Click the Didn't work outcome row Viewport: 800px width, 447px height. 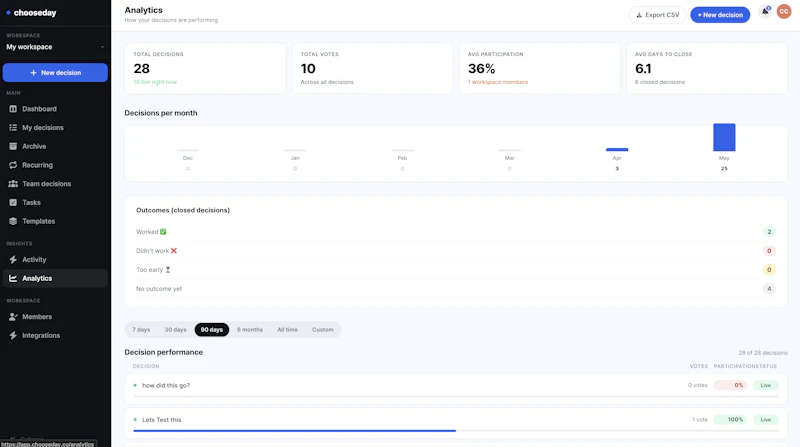456,251
